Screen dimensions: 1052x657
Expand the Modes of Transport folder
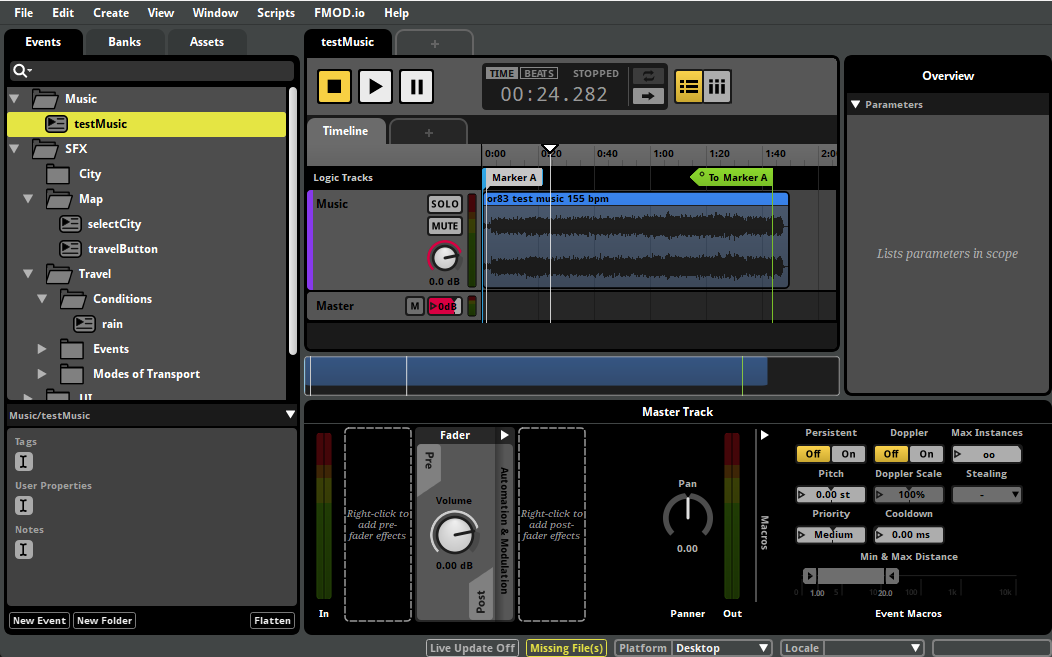point(42,374)
